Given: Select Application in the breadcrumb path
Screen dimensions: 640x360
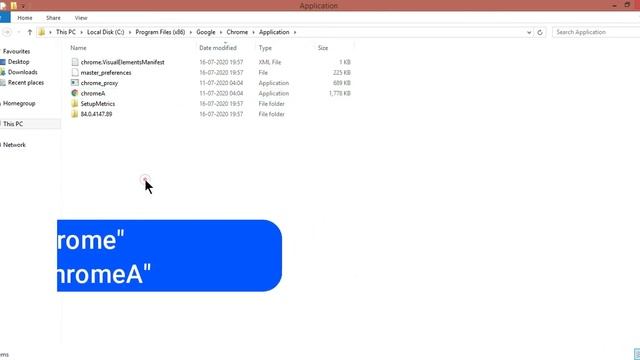Looking at the screenshot, I should 274,32.
